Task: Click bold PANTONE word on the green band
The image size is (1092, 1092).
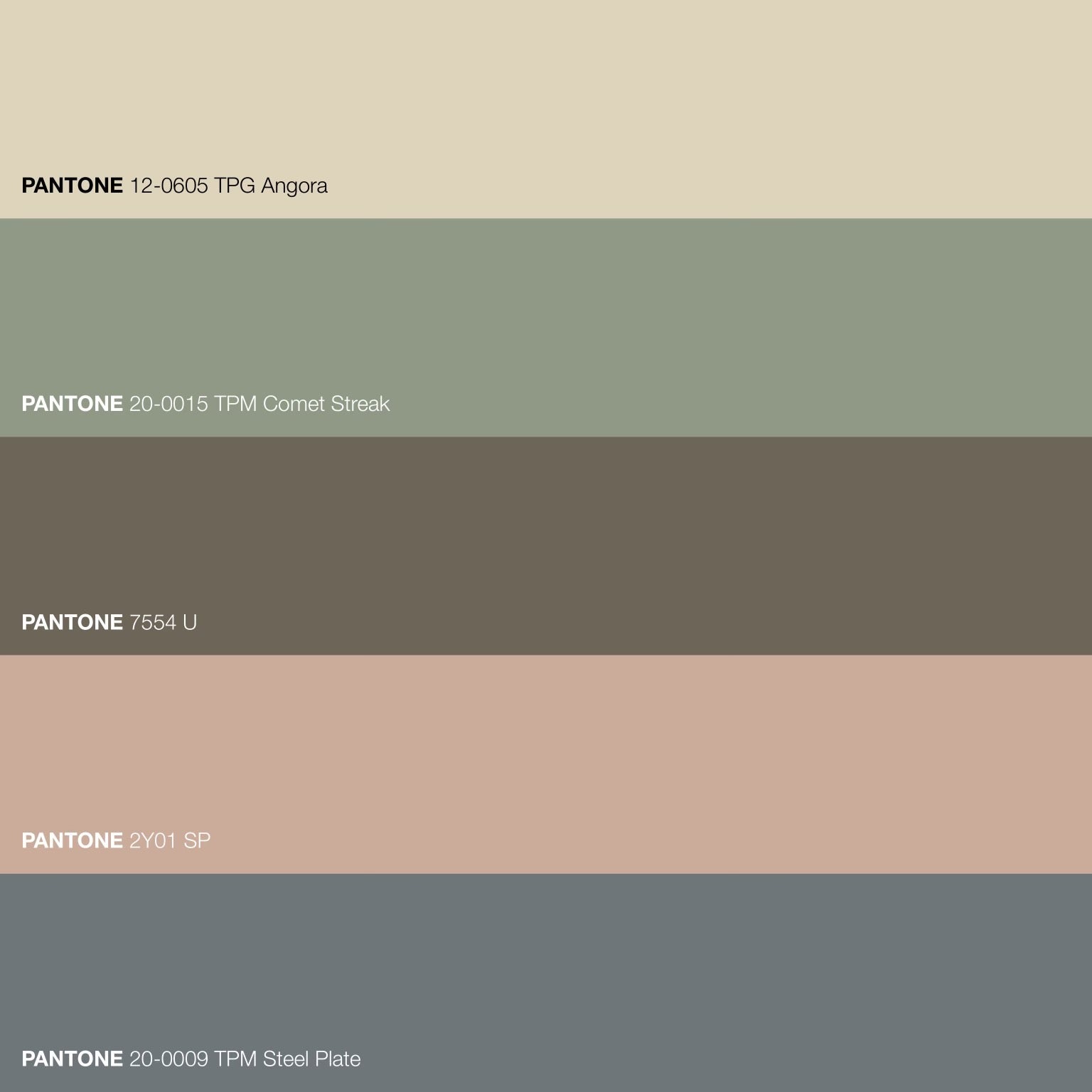Action: point(72,404)
